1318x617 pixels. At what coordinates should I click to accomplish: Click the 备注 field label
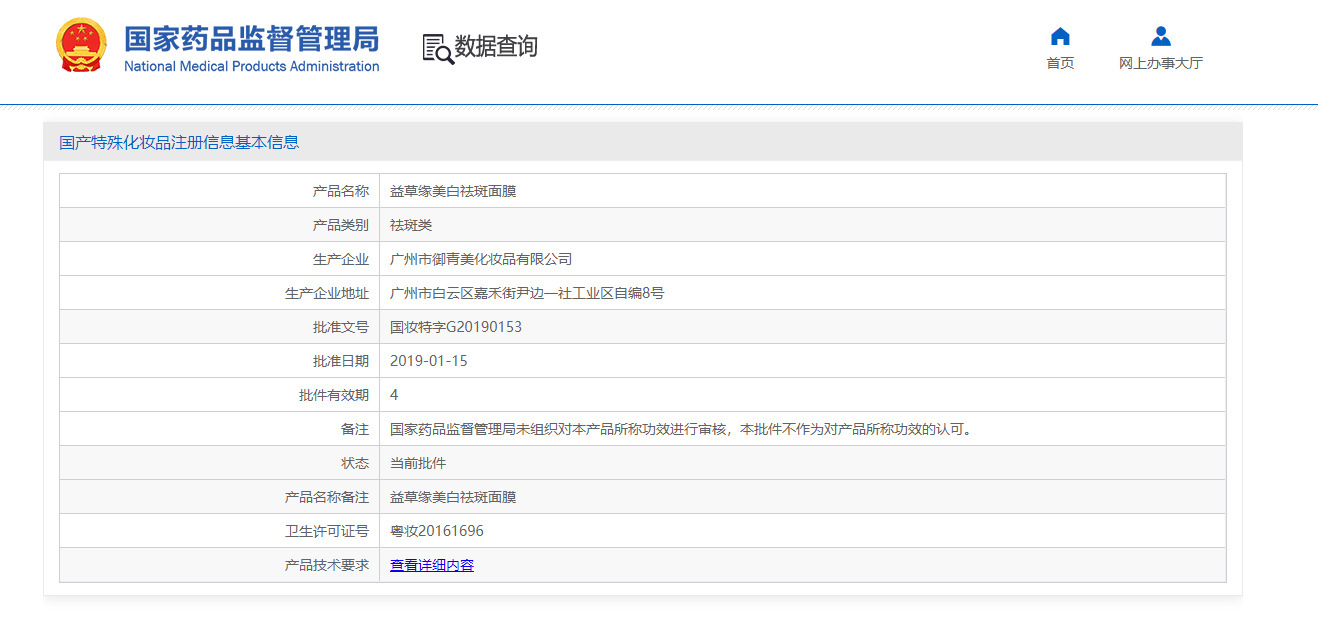355,429
